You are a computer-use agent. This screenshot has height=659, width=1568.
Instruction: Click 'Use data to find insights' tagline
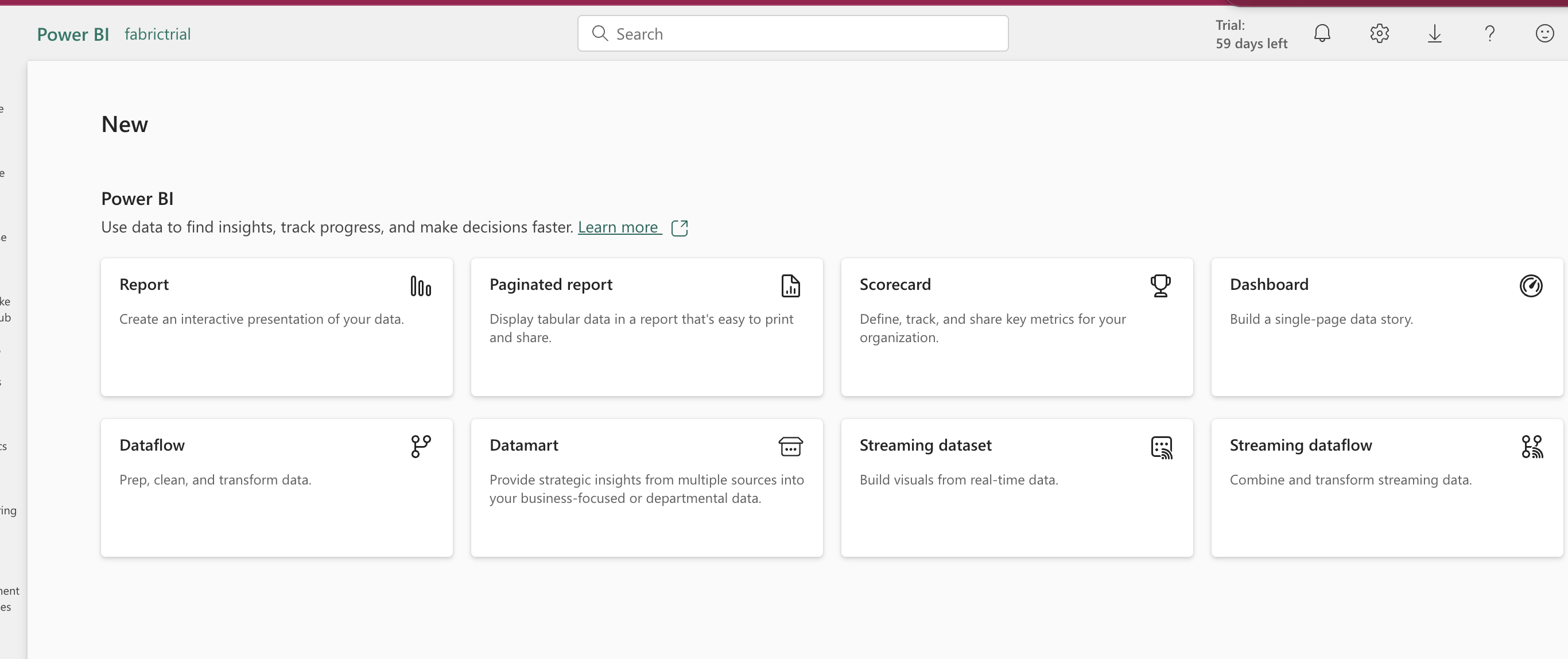click(337, 227)
